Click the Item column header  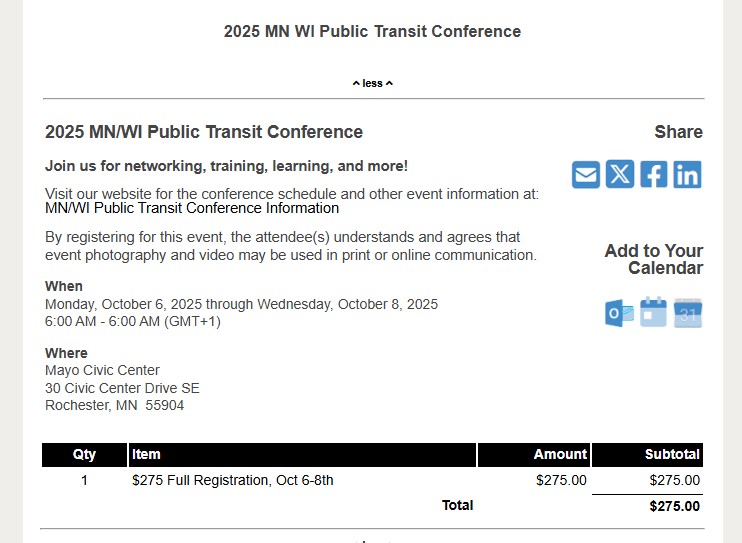coord(302,454)
